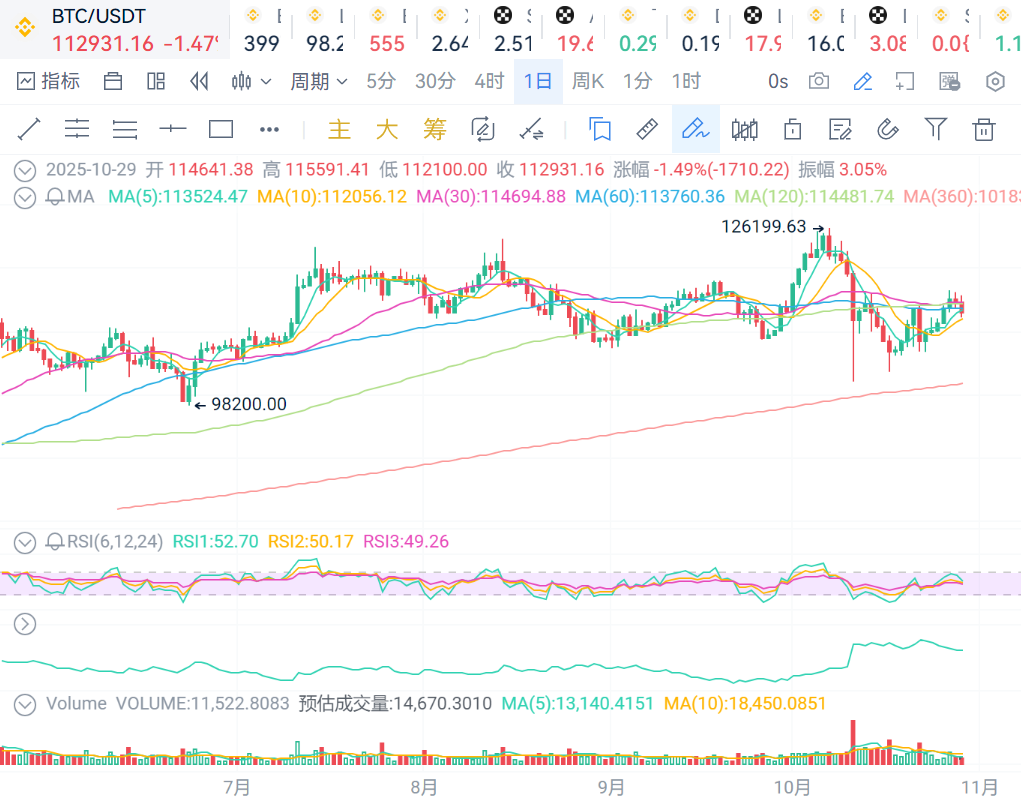
Task: Click the trash icon to delete drawings
Action: [984, 129]
